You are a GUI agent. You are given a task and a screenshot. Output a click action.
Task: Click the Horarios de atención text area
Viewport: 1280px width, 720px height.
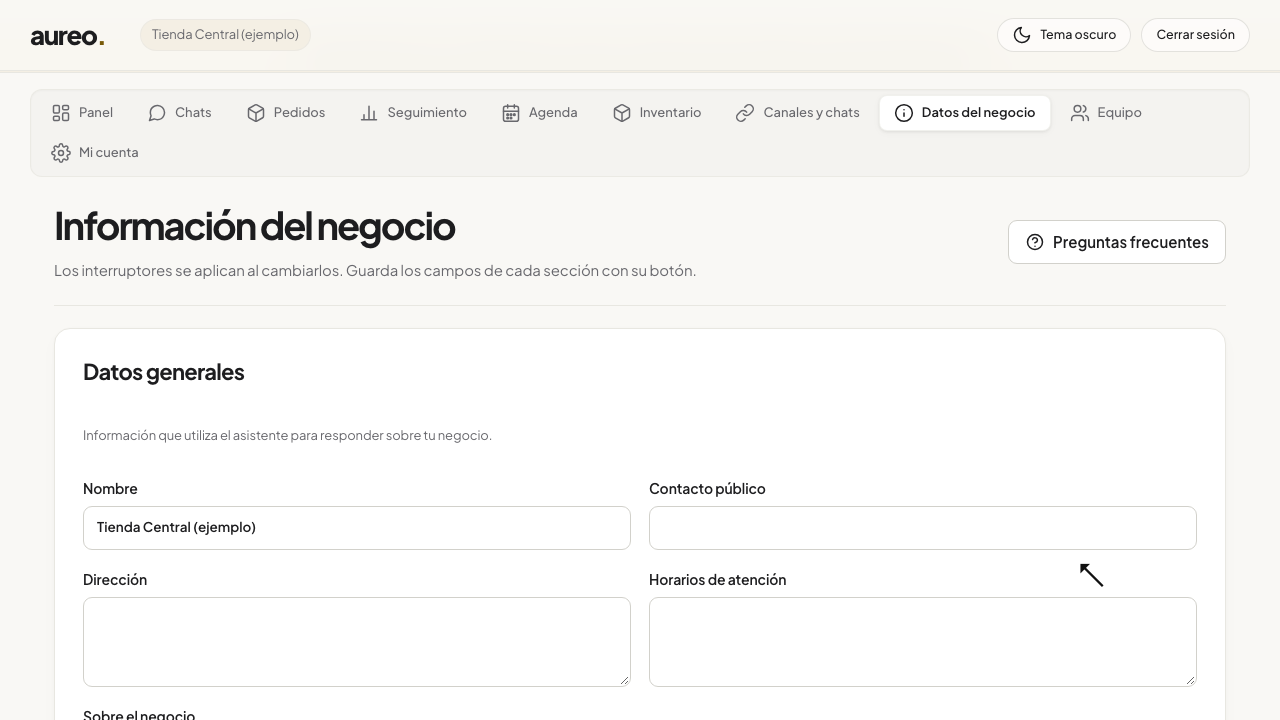pos(923,642)
